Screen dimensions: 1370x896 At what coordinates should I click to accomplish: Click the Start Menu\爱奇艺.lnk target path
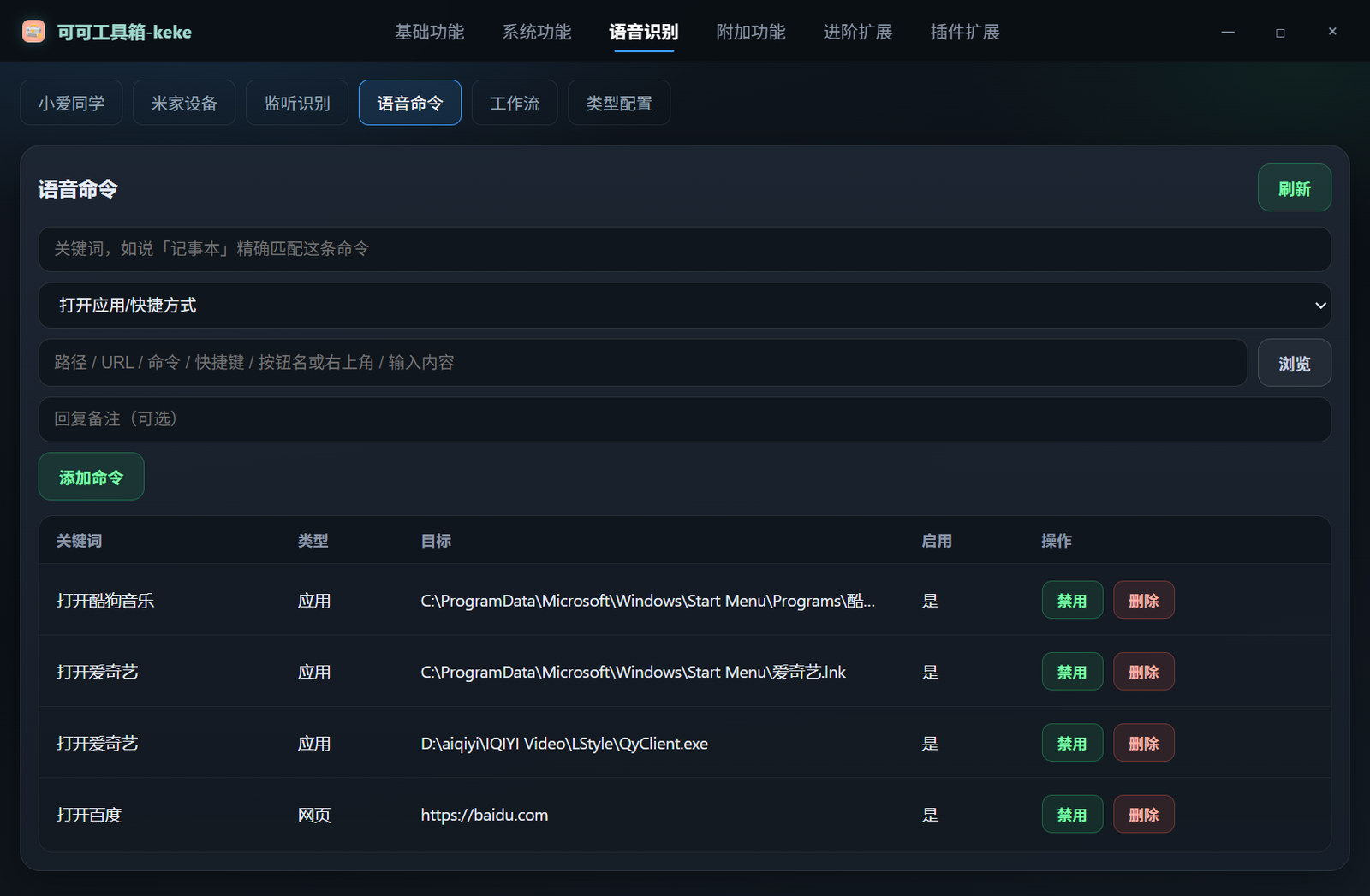click(633, 672)
